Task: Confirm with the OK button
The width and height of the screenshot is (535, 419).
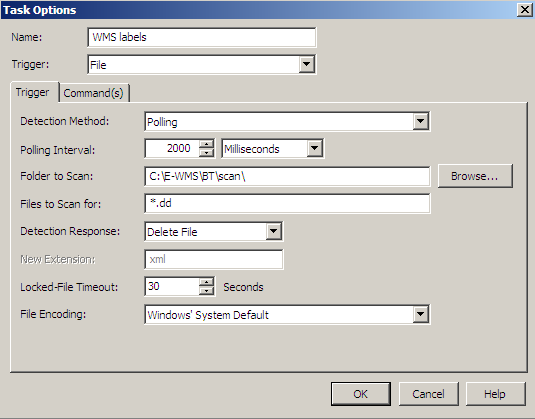Action: [x=361, y=394]
